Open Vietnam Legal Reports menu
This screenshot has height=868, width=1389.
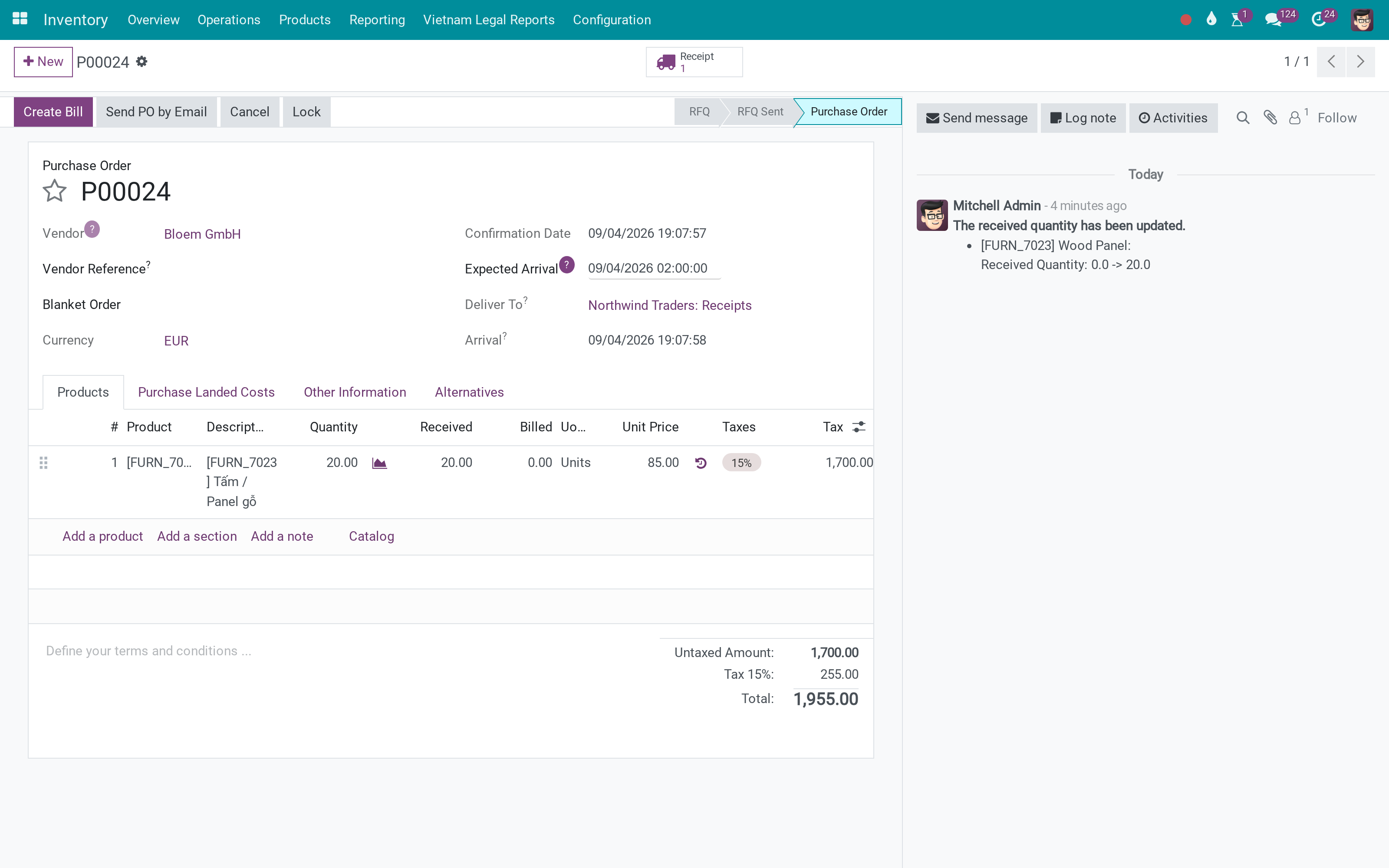coord(489,20)
